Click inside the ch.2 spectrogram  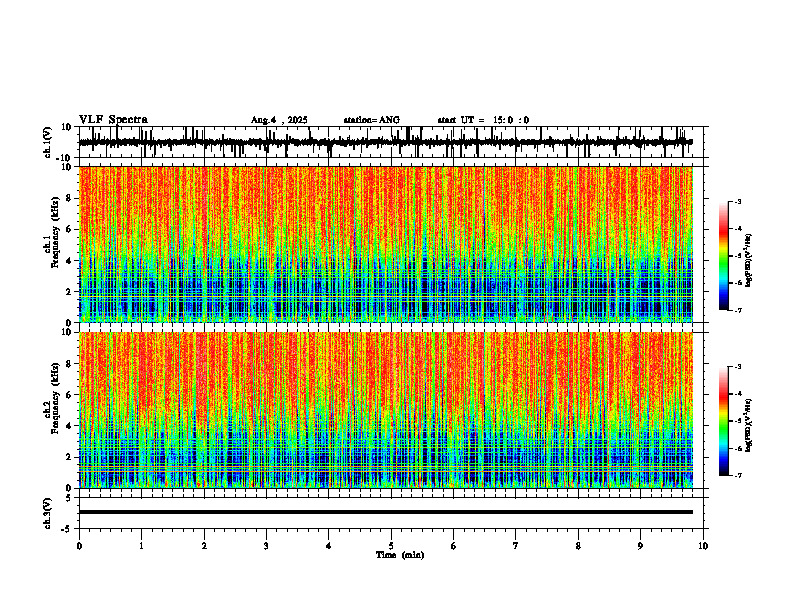pos(386,410)
